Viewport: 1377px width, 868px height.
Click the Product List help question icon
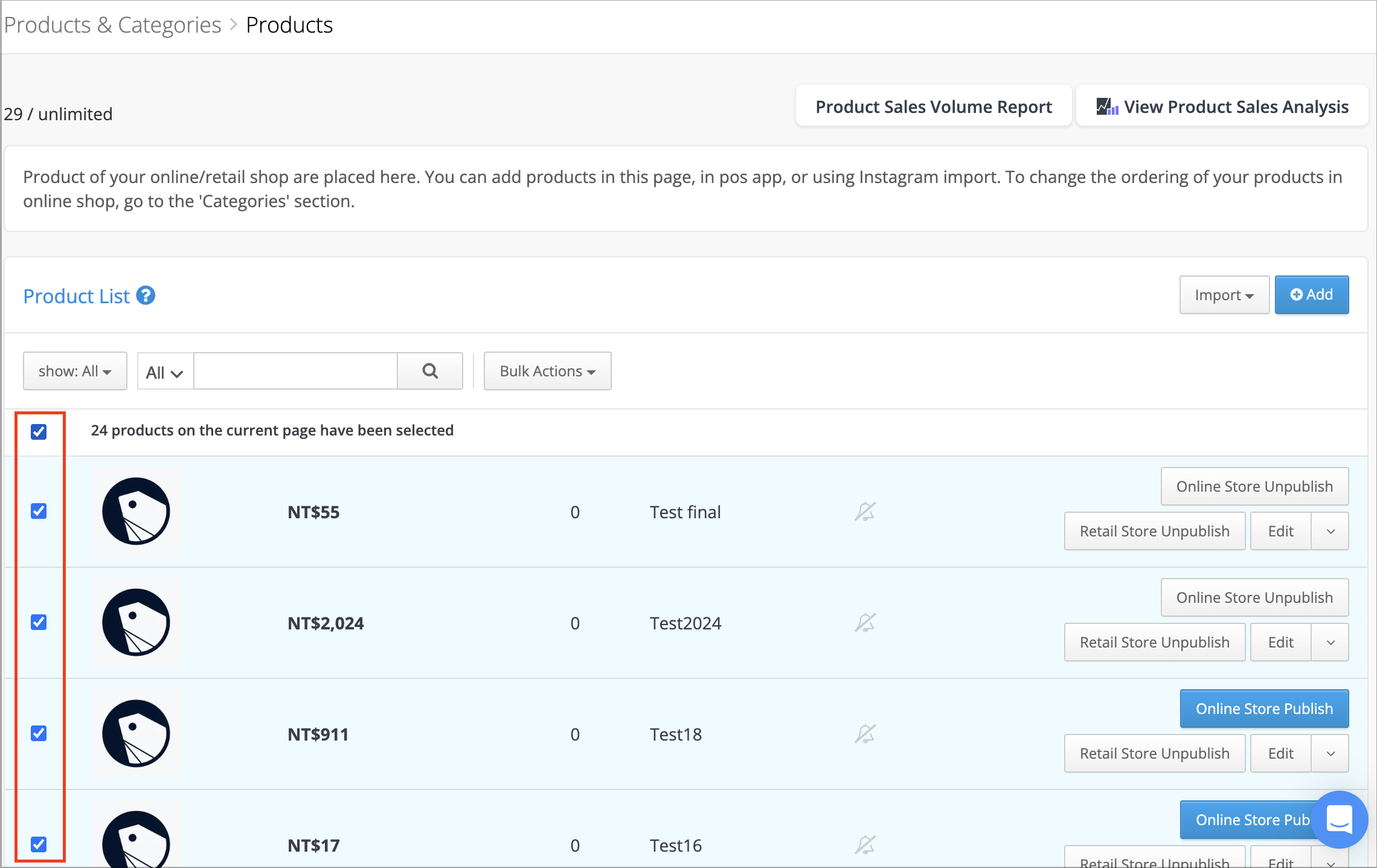click(x=146, y=295)
